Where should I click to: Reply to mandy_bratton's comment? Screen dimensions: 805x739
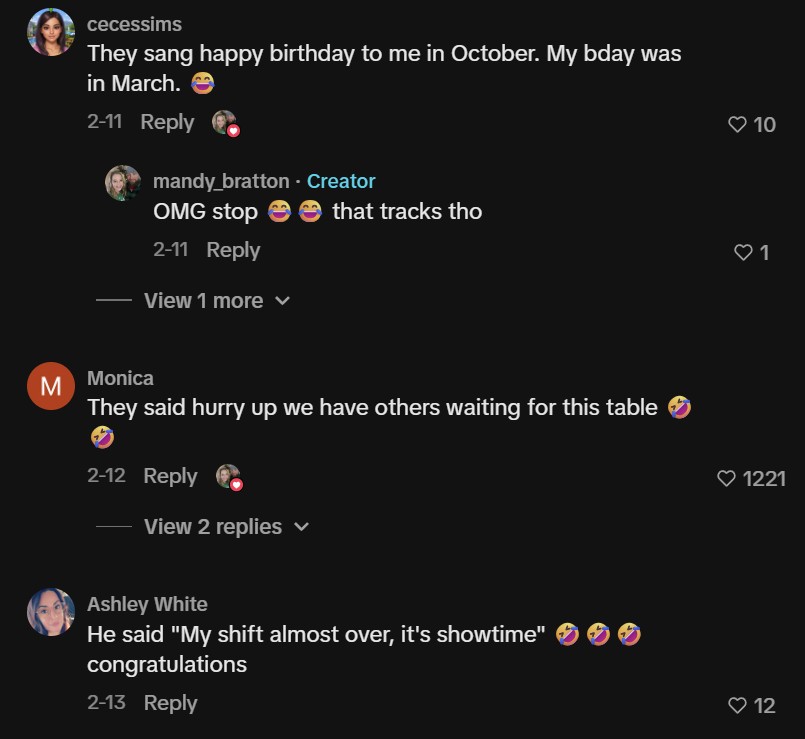233,250
